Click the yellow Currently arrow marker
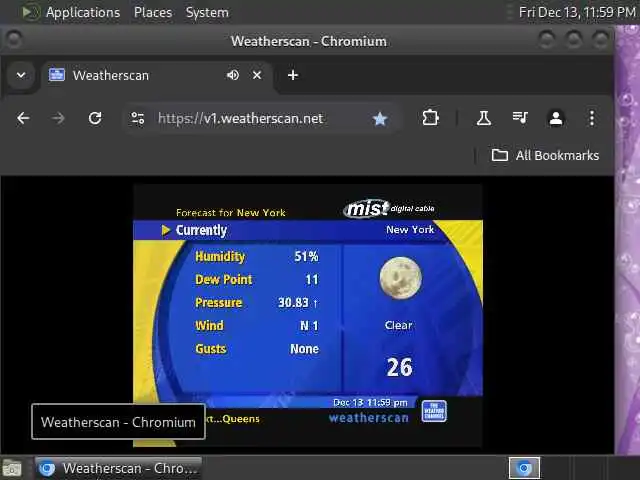Image resolution: width=640 pixels, height=480 pixels. point(165,230)
